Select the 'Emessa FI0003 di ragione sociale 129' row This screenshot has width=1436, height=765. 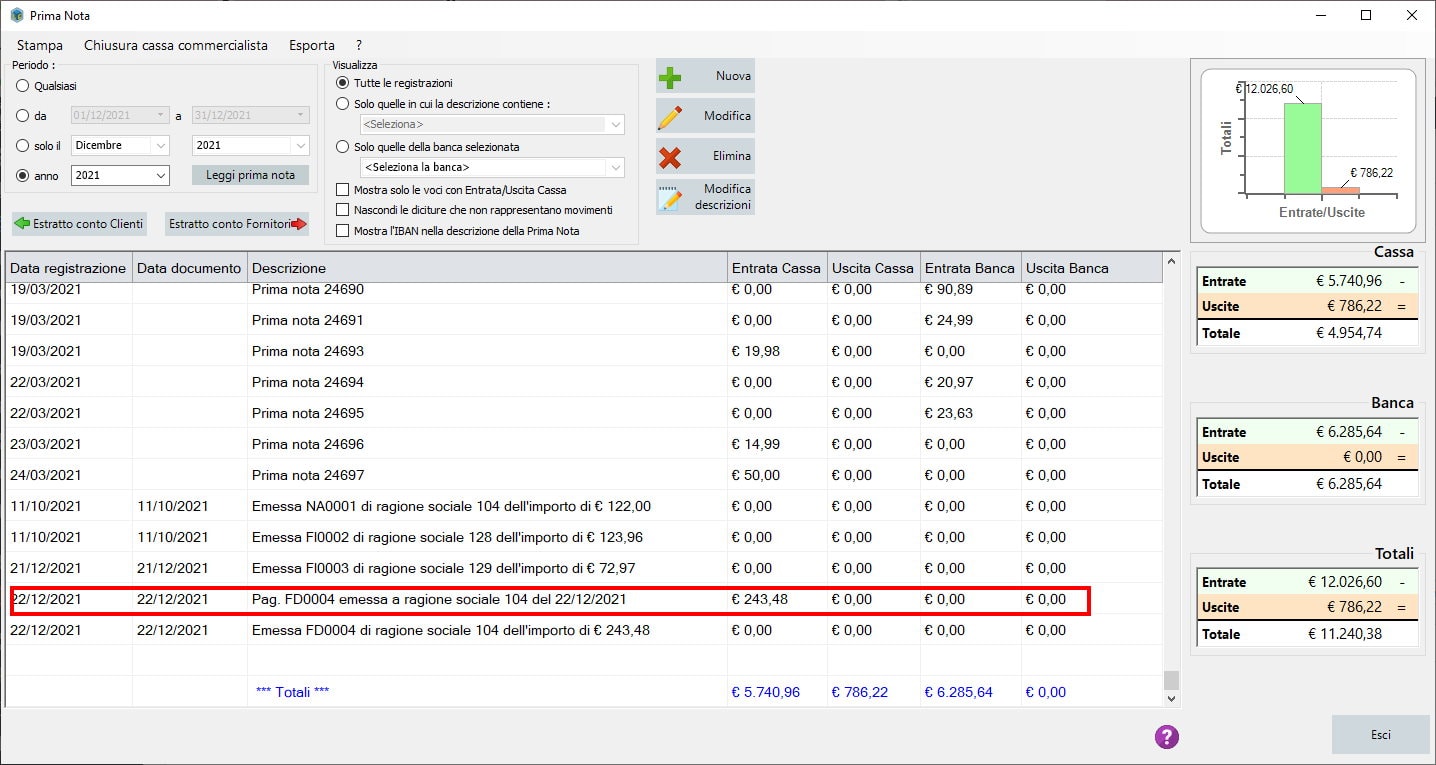[x=584, y=568]
